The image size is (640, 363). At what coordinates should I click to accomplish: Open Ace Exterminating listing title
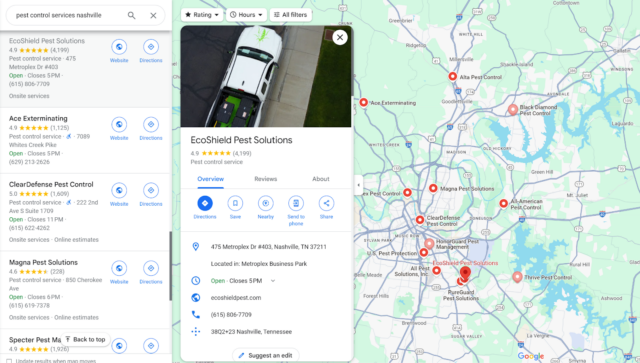click(x=38, y=118)
